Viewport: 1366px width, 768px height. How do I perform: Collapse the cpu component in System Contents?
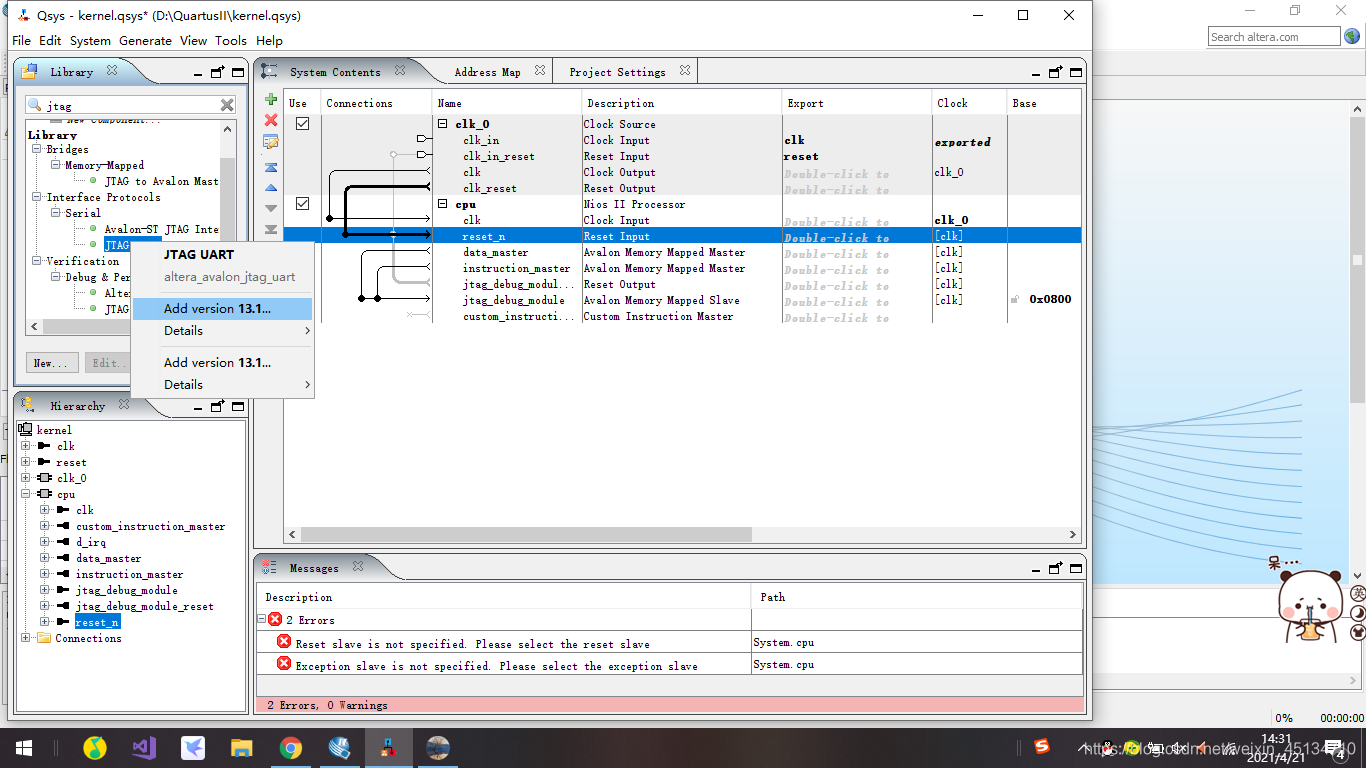tap(443, 204)
